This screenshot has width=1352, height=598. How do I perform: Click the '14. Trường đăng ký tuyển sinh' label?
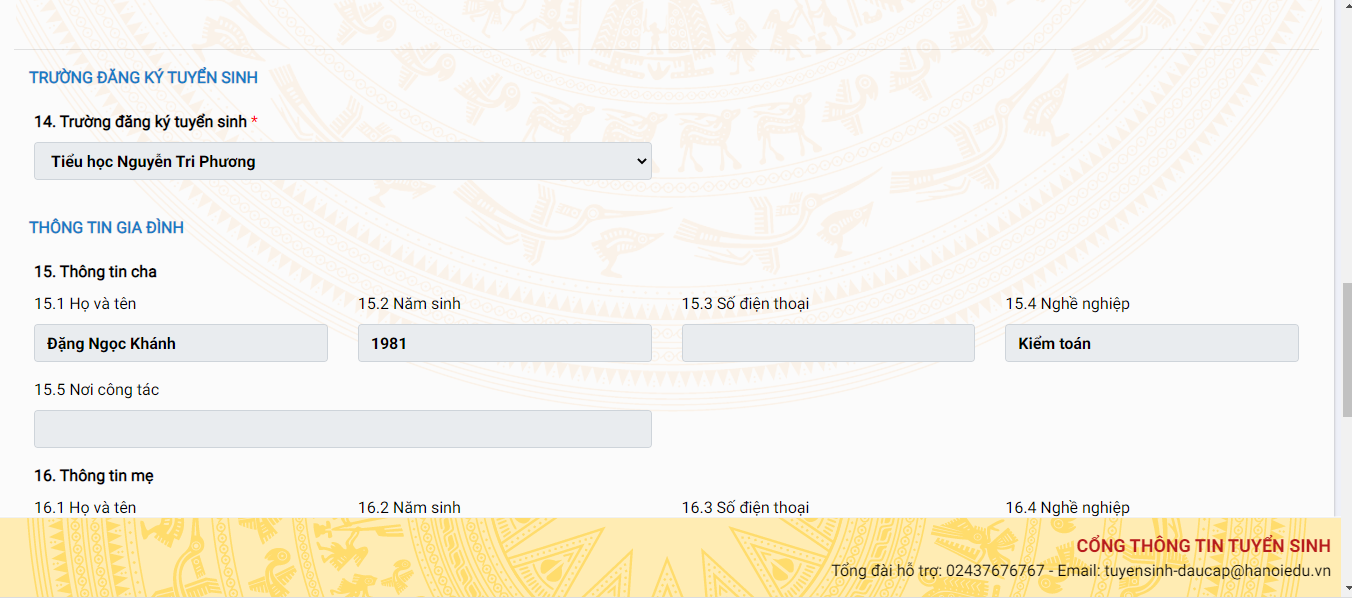(140, 122)
